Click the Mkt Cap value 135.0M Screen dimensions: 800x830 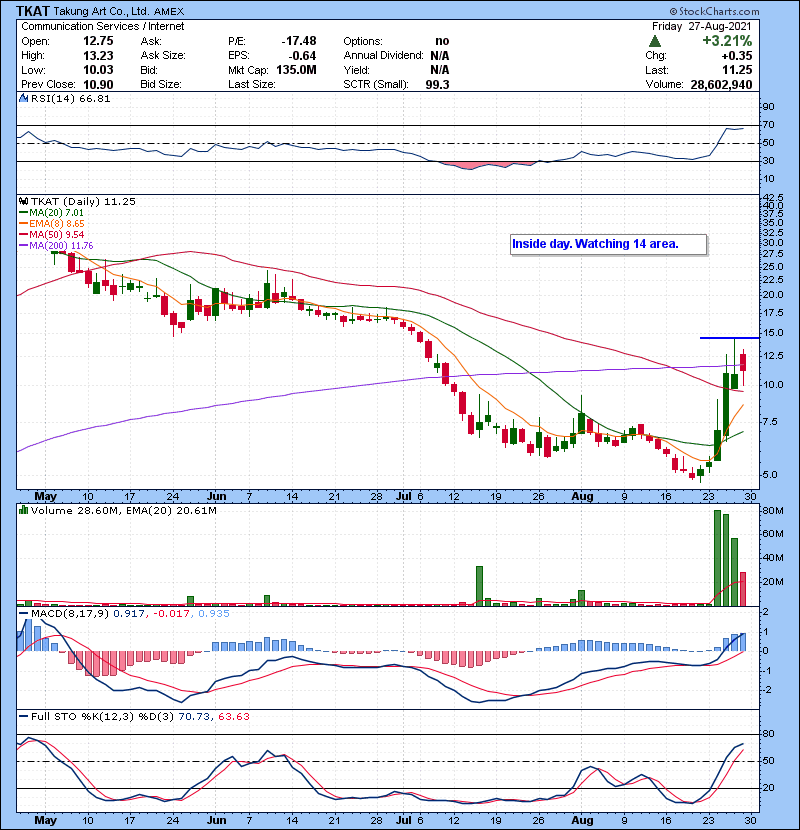(296, 70)
